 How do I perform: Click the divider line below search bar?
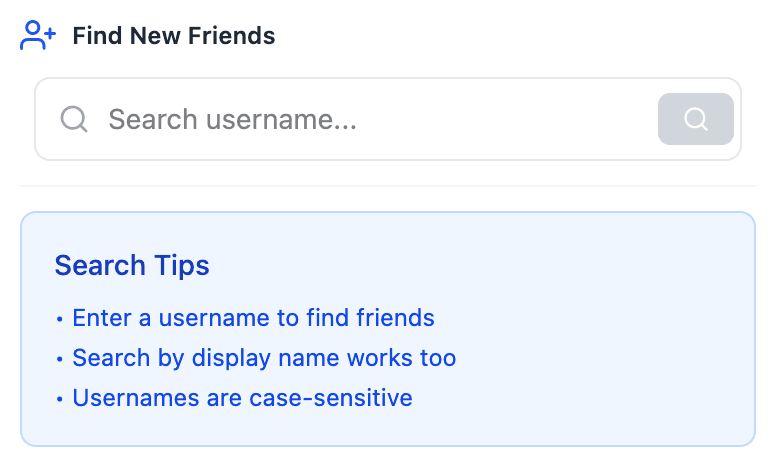click(x=388, y=186)
